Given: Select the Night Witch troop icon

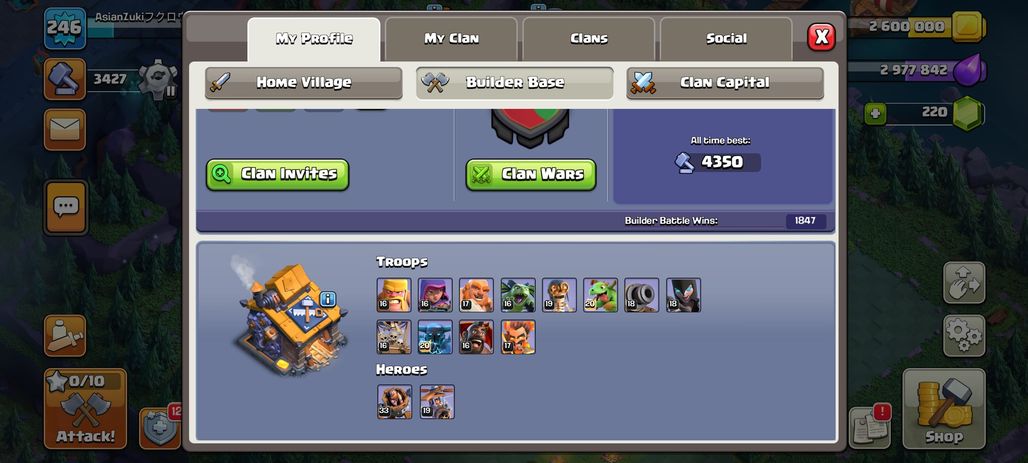Looking at the screenshot, I should coord(683,294).
